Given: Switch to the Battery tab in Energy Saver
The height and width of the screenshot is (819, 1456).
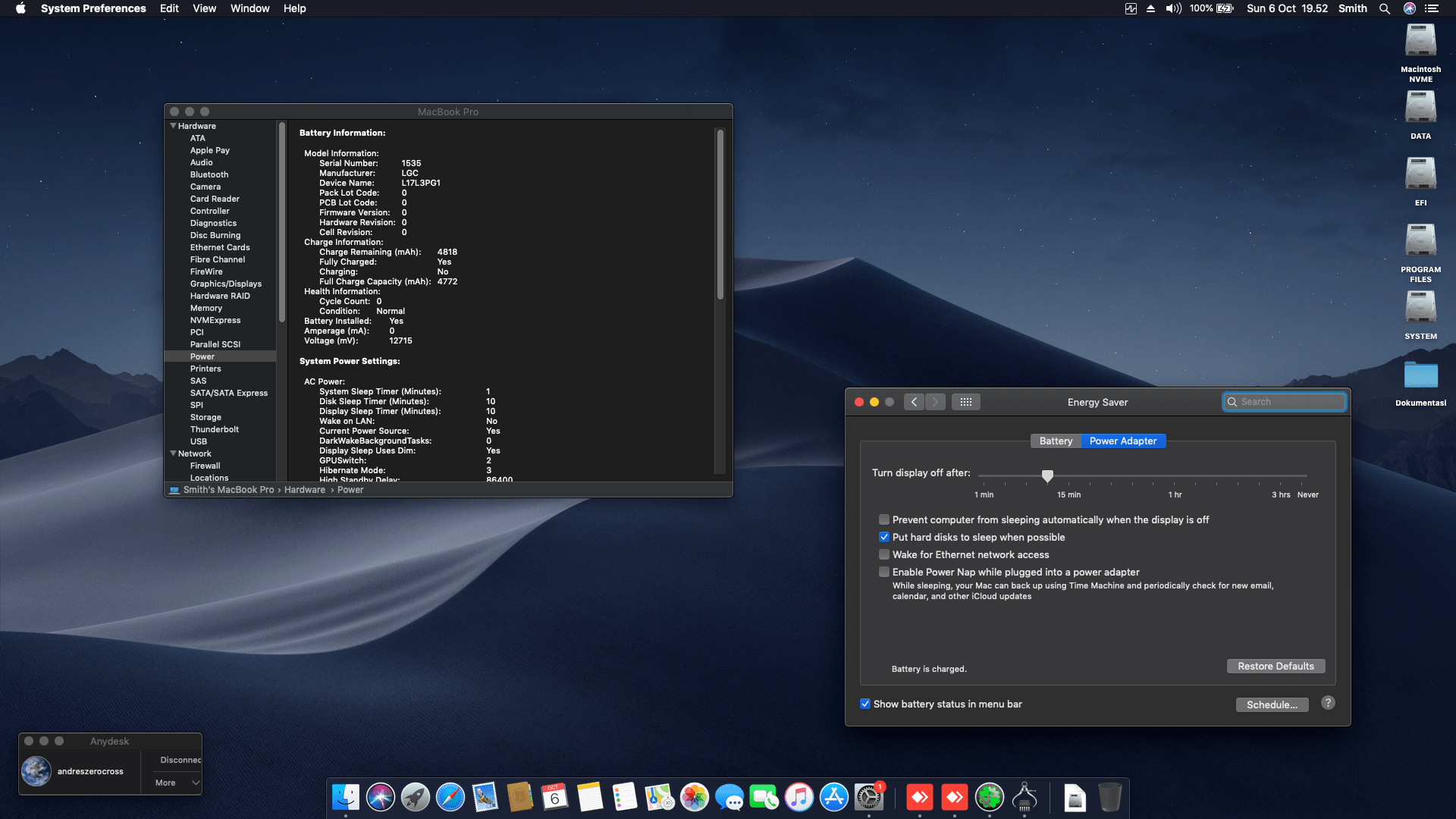Looking at the screenshot, I should coord(1056,441).
